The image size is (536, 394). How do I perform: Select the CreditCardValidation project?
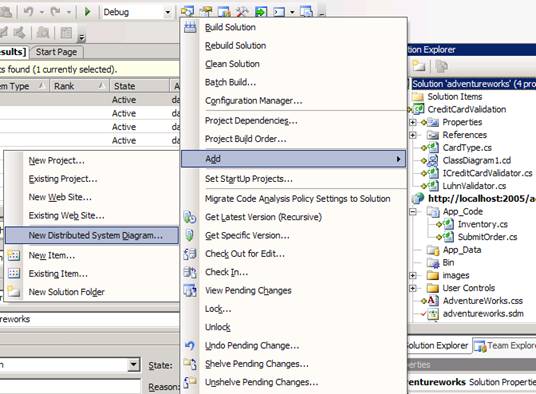tap(467, 109)
